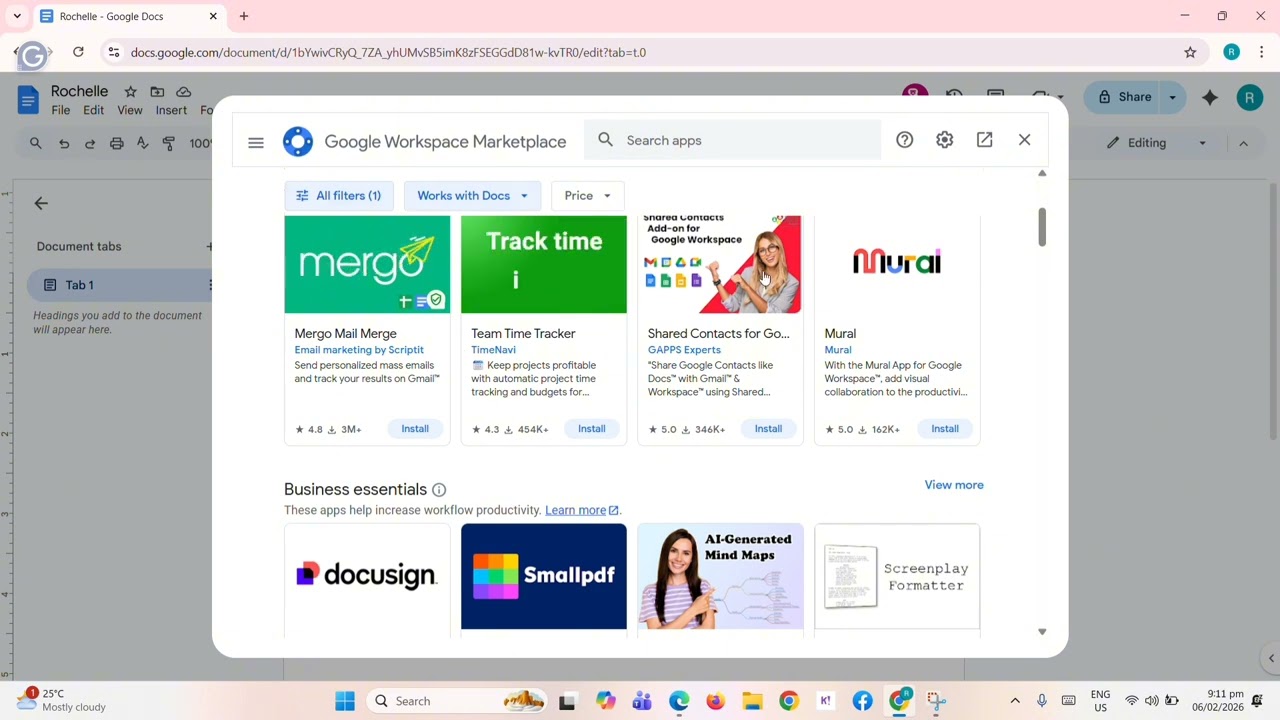Image resolution: width=1280 pixels, height=720 pixels.
Task: Click the Share button in Docs
Action: (x=1124, y=97)
